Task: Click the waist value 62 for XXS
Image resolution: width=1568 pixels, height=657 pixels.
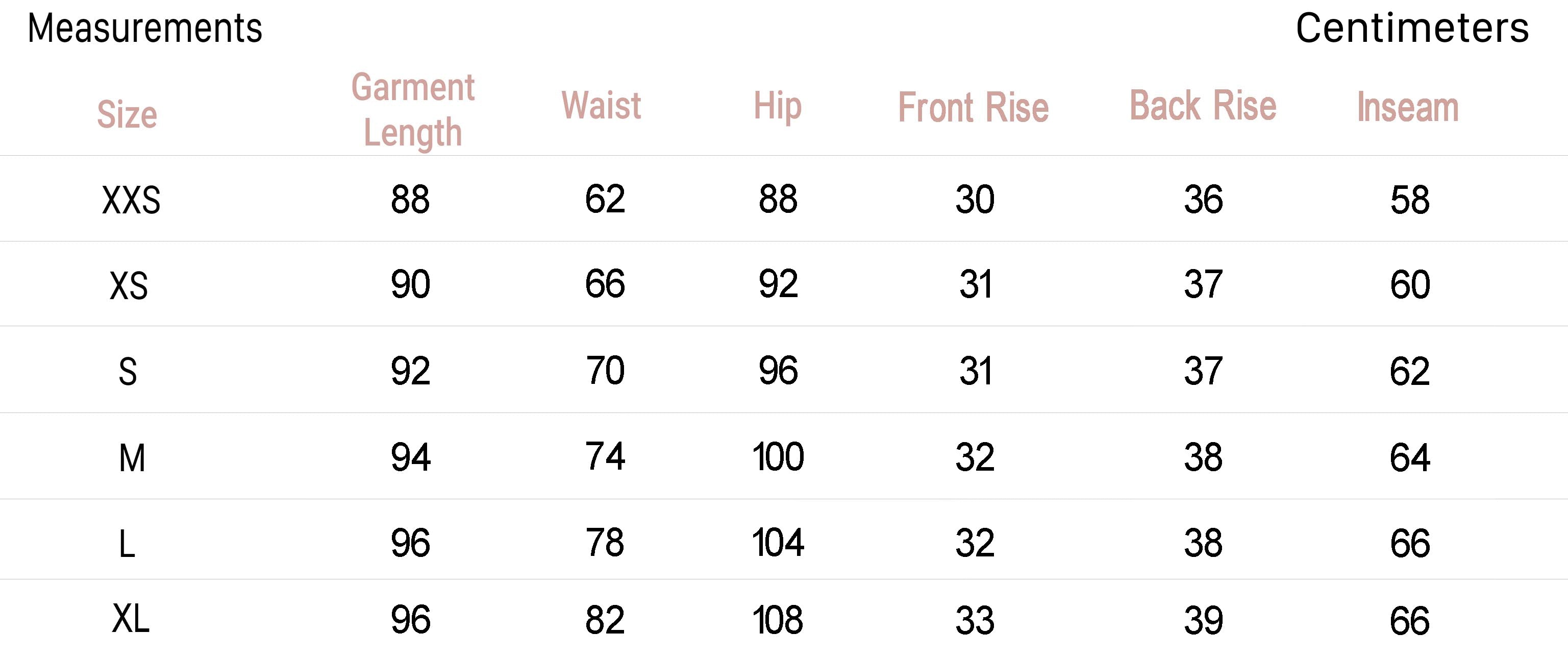Action: 605,199
